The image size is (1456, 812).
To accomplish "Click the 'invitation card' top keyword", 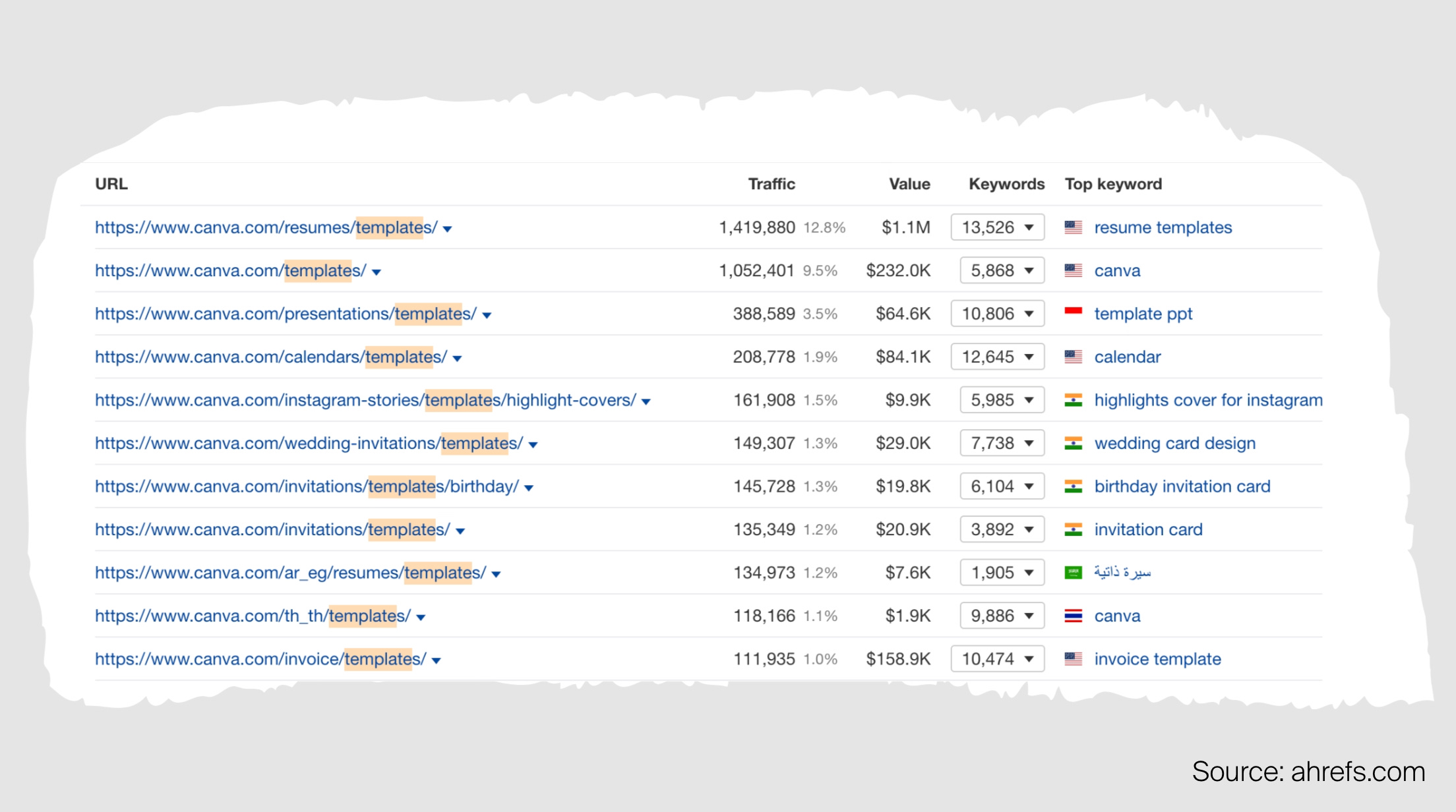I will pos(1148,530).
